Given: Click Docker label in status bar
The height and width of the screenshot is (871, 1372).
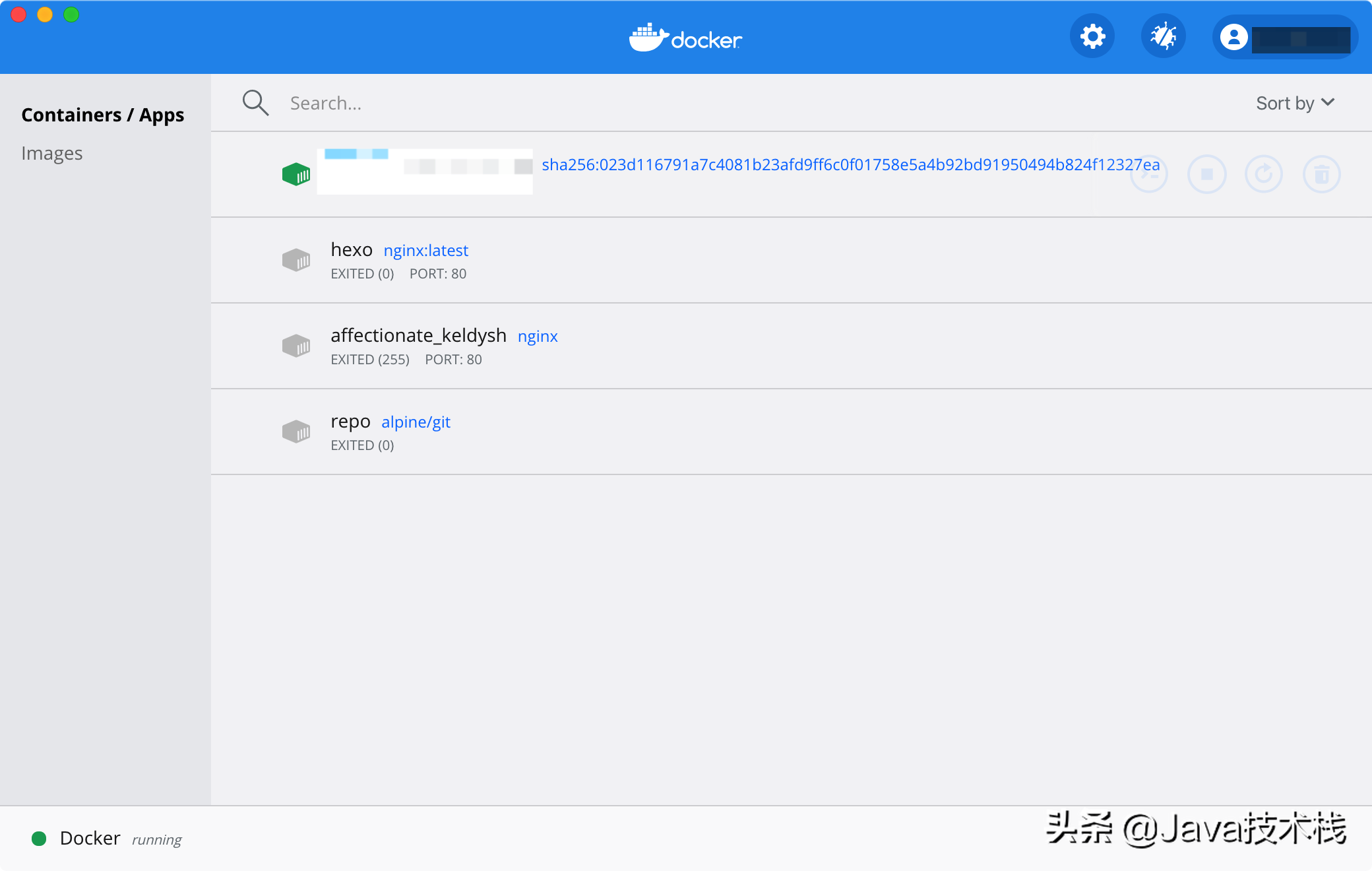Looking at the screenshot, I should click(90, 838).
